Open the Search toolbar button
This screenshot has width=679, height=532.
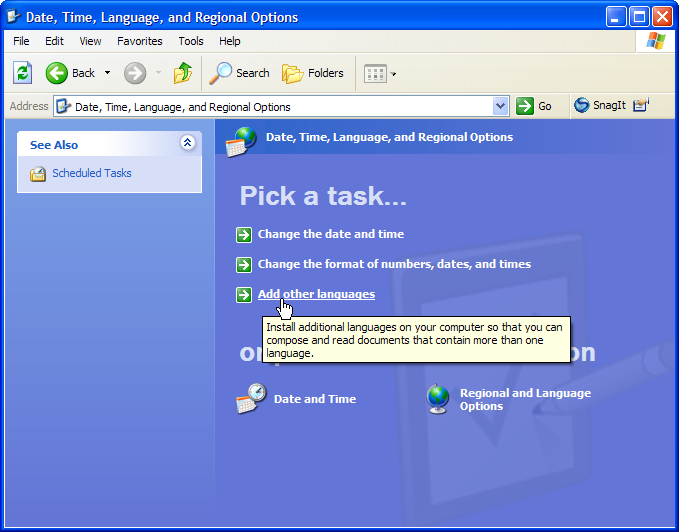coord(240,73)
